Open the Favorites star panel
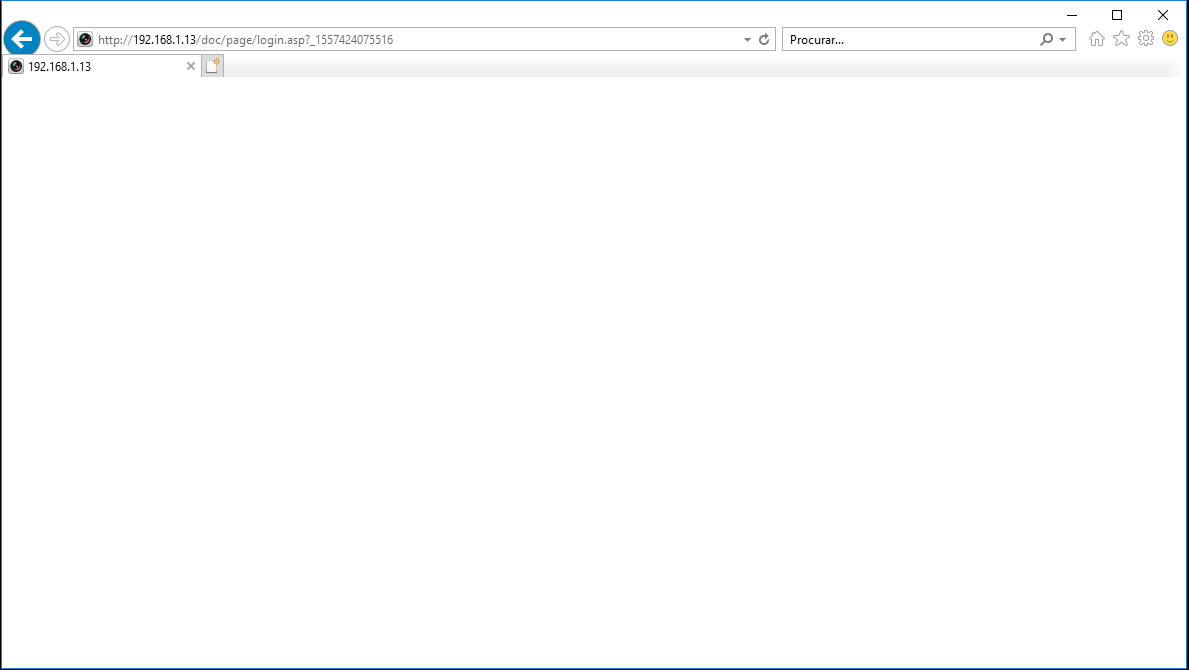The width and height of the screenshot is (1189, 670). click(1121, 39)
